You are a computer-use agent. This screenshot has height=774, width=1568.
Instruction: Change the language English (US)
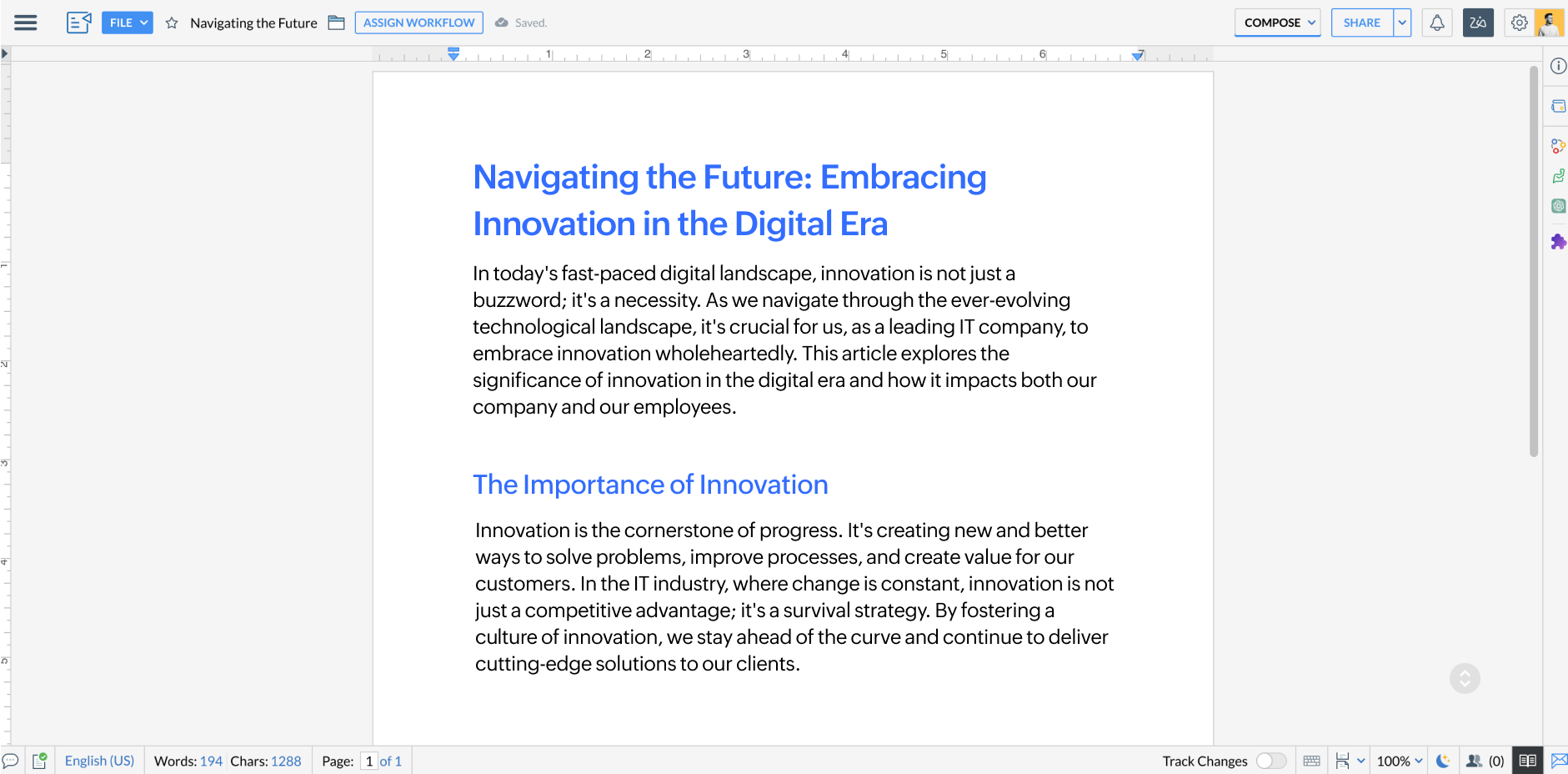(99, 761)
